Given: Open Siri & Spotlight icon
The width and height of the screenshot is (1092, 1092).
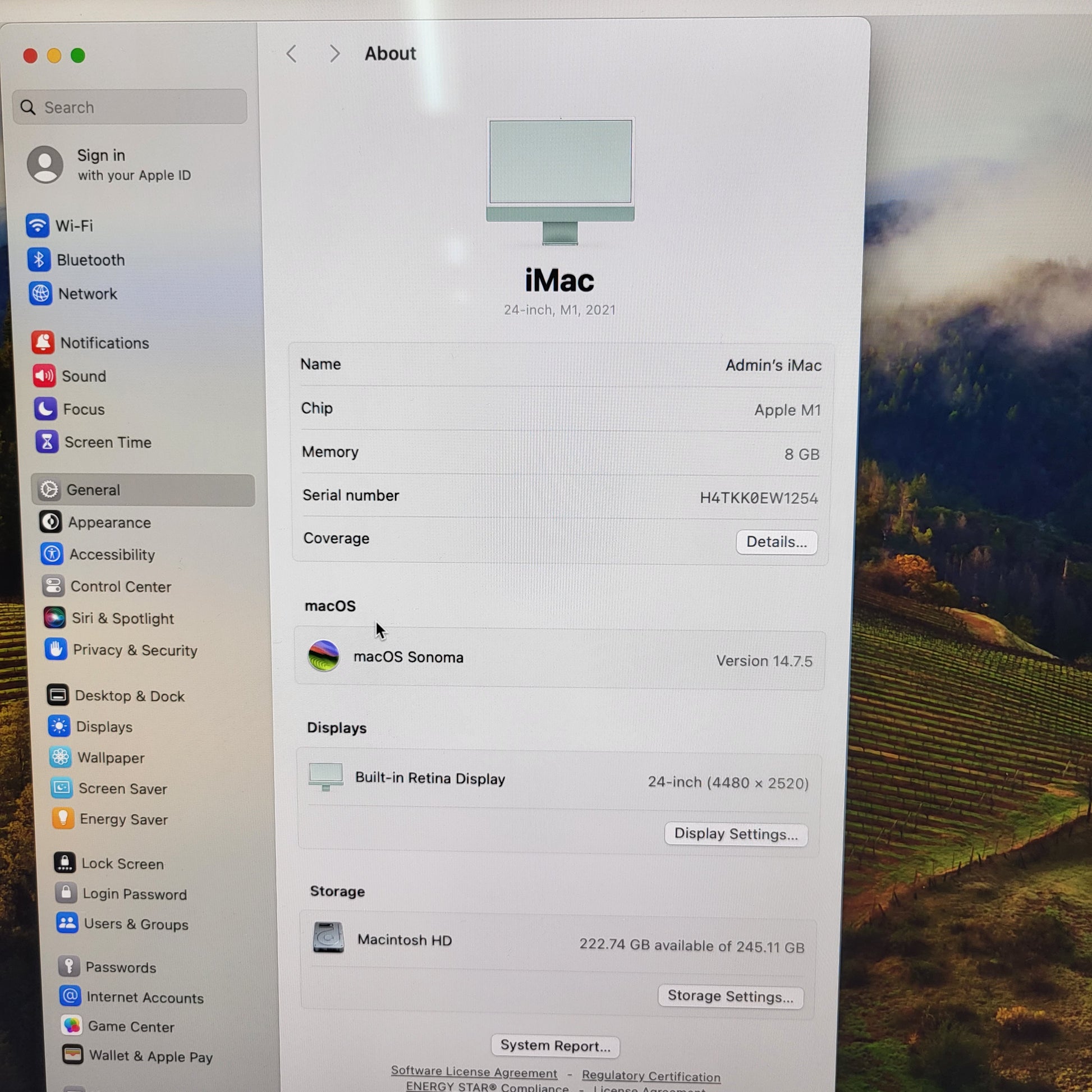Looking at the screenshot, I should point(55,618).
